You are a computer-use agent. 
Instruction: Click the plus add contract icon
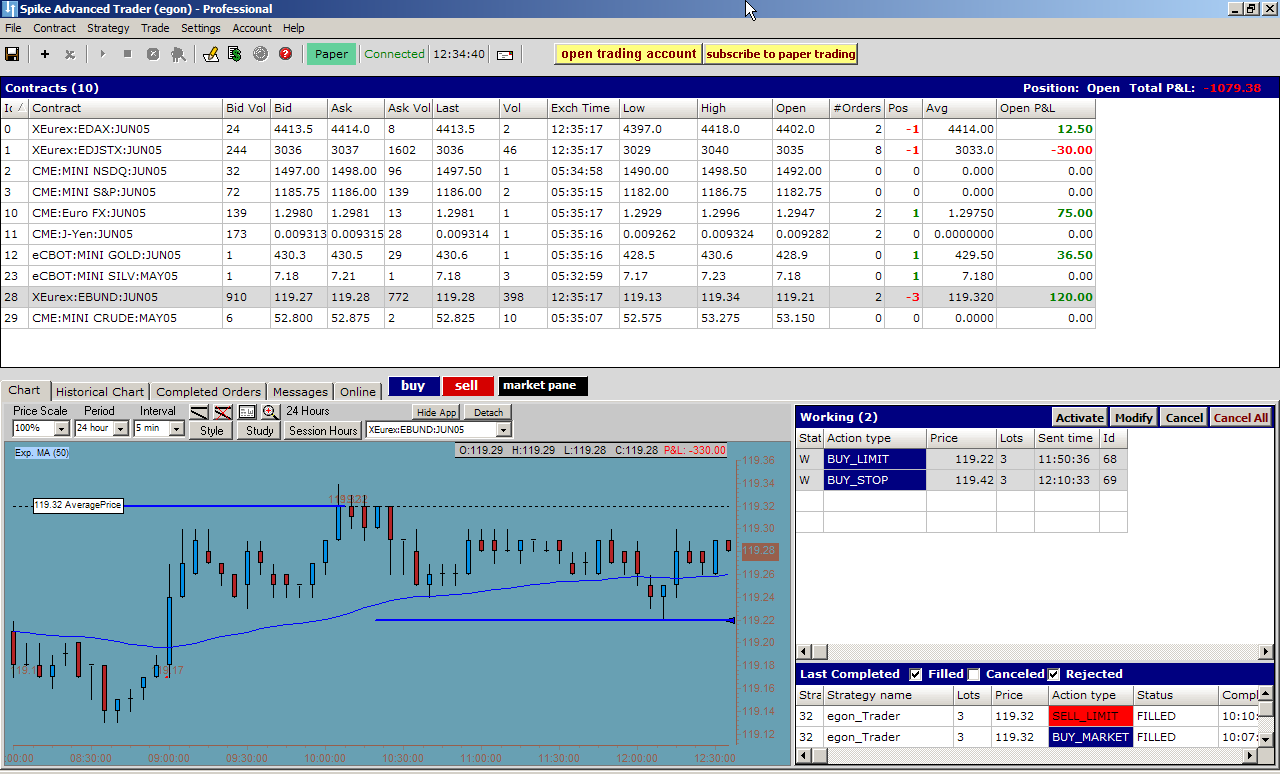point(44,54)
